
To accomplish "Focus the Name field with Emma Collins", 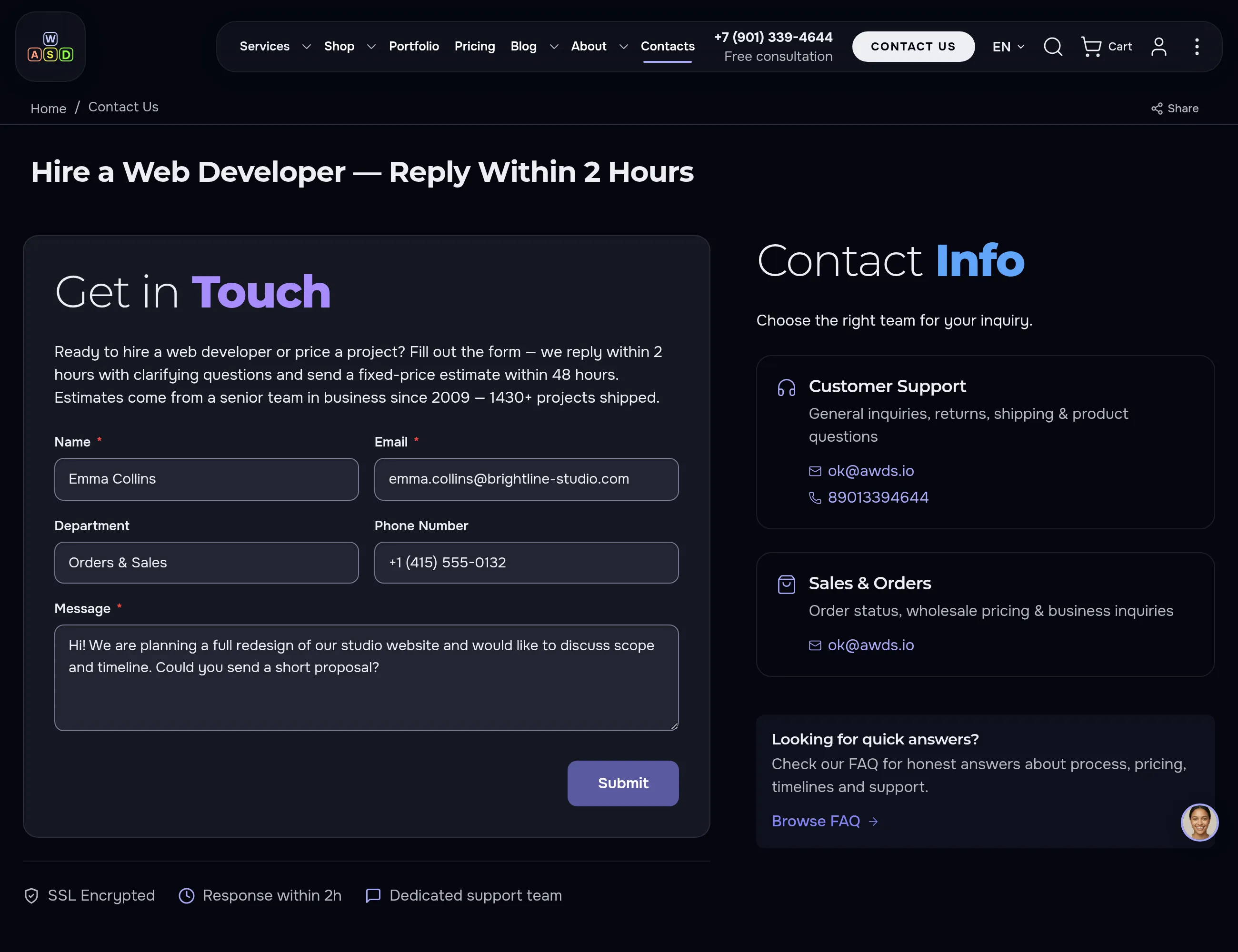I will [206, 479].
